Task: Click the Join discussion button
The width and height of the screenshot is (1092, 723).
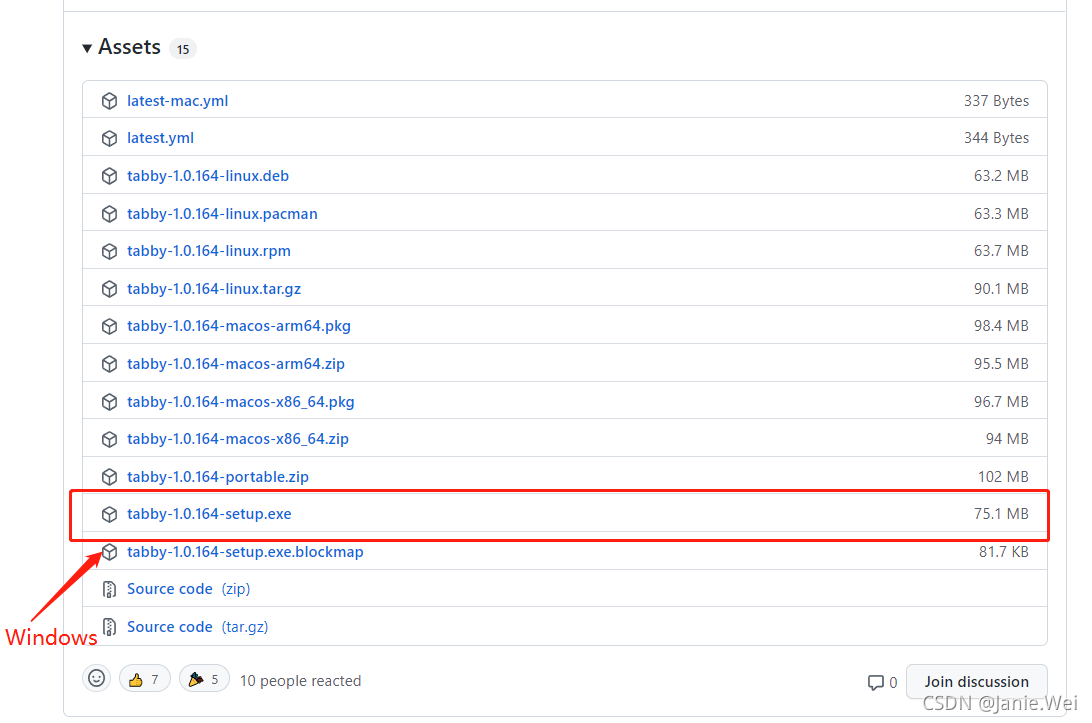Action: [x=976, y=682]
